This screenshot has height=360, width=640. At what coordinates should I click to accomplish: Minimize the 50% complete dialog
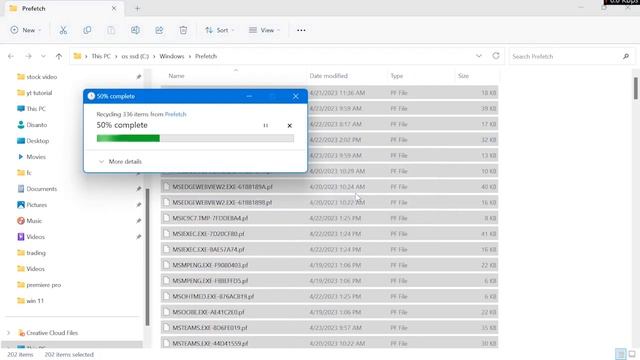coord(249,96)
